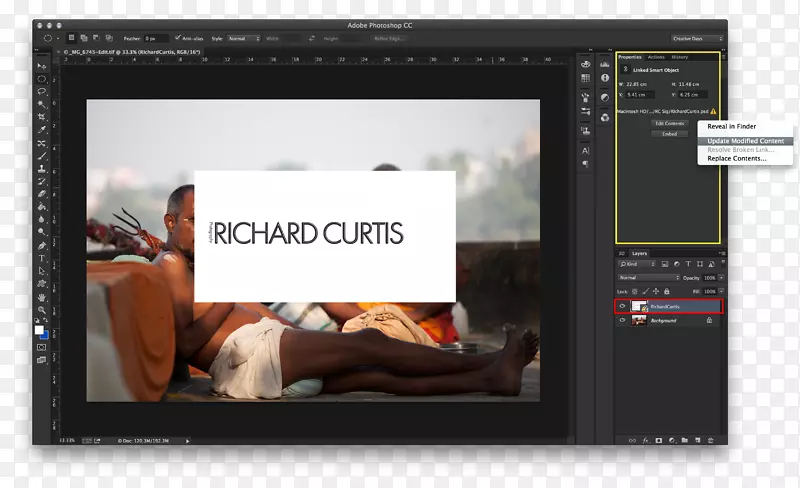800x488 pixels.
Task: Open the Paragraph panel icon
Action: tap(585, 164)
